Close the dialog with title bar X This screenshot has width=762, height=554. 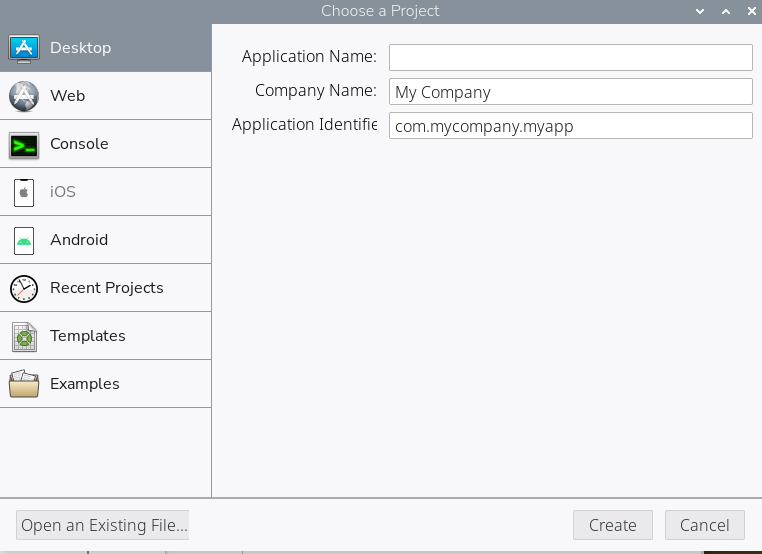pyautogui.click(x=751, y=11)
